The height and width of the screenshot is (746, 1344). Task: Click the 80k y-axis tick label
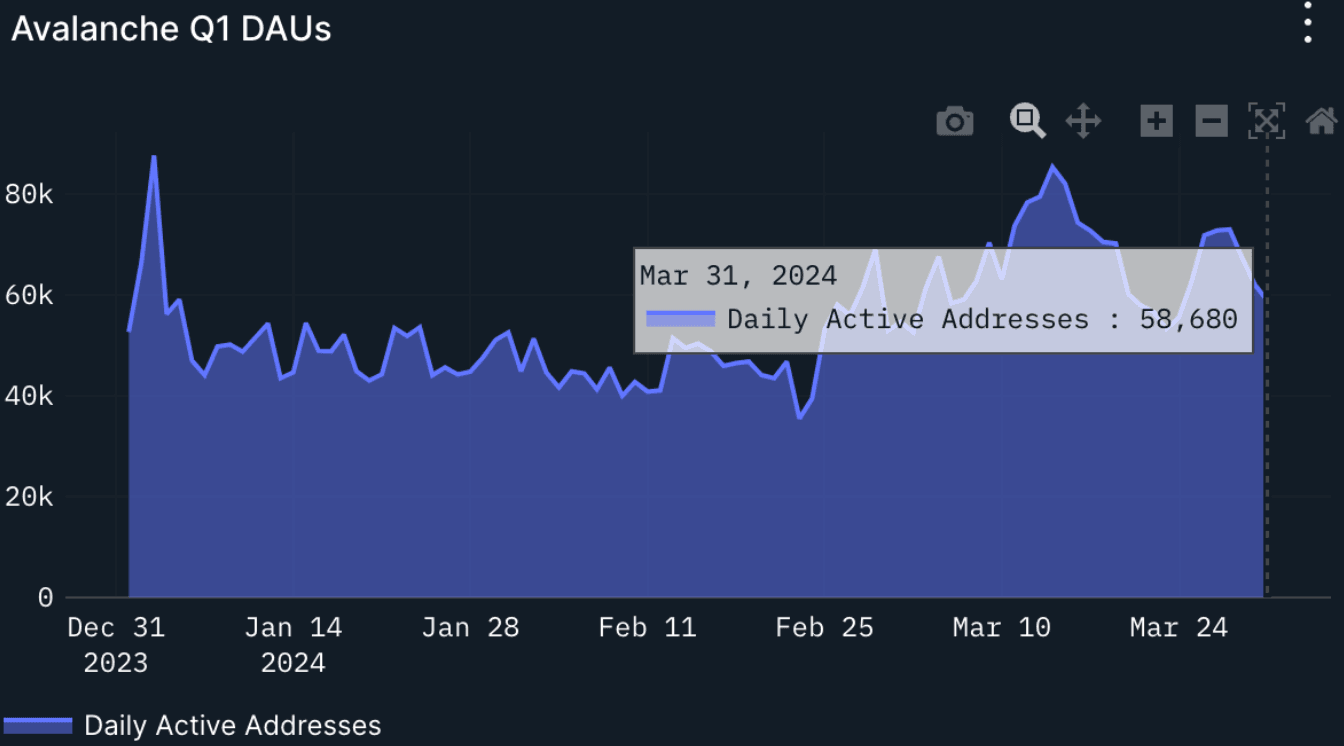coord(29,194)
